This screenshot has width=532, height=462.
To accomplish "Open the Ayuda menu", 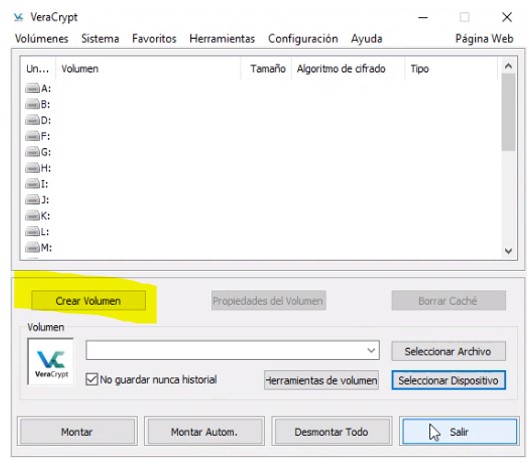I will coord(366,39).
